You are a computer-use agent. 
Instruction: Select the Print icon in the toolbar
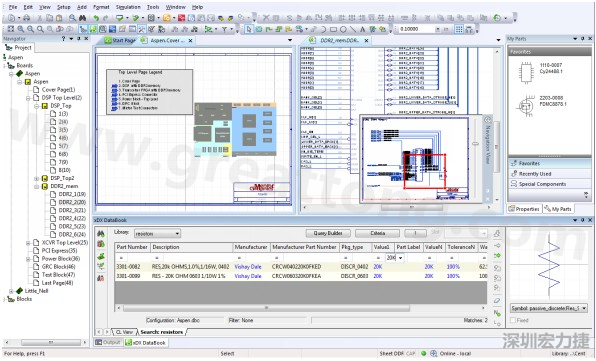coord(26,18)
